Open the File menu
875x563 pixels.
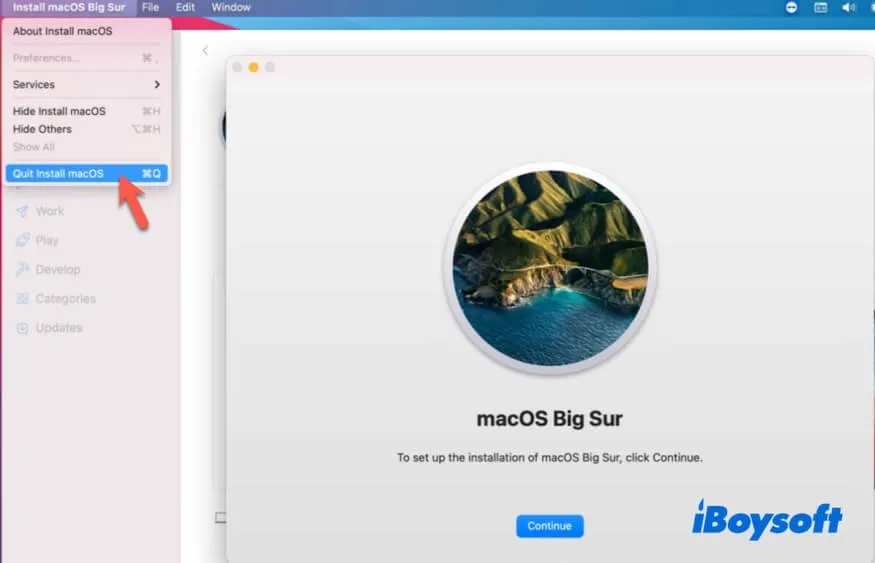(x=150, y=7)
